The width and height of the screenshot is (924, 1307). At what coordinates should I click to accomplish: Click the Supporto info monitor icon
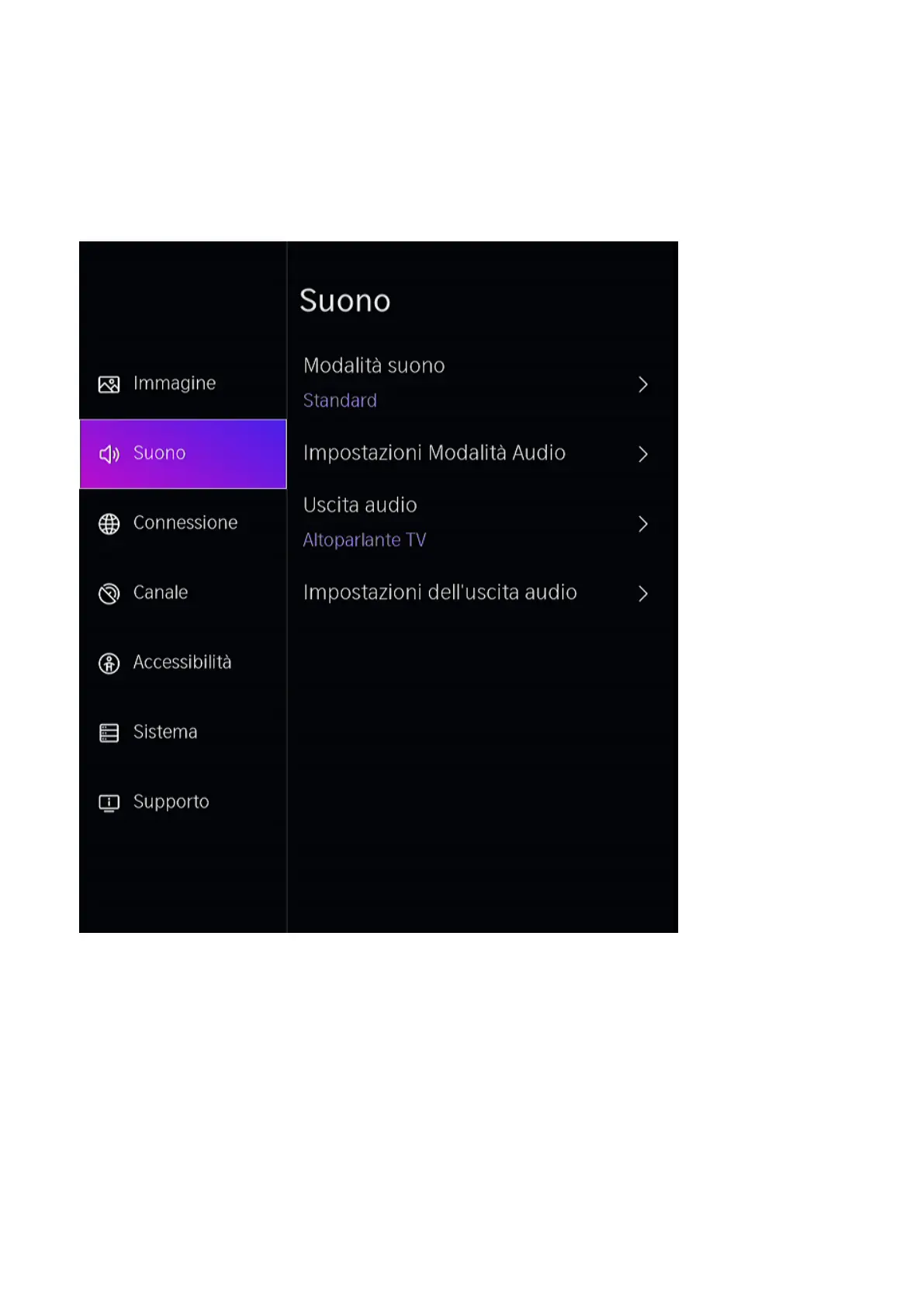pos(109,803)
